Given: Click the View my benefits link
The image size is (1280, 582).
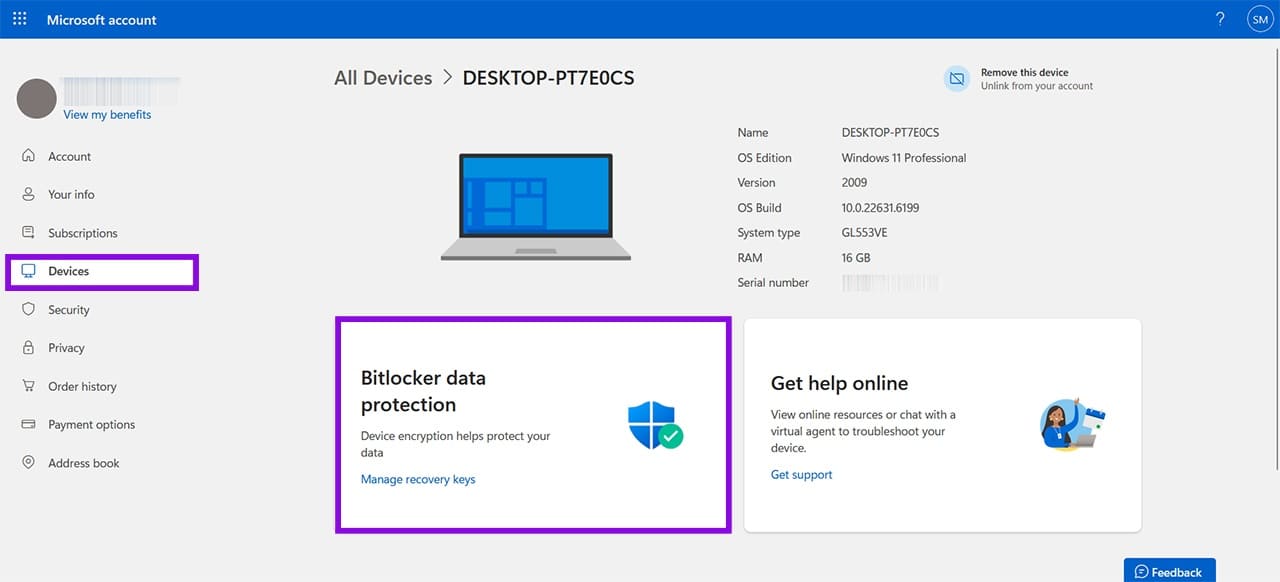Looking at the screenshot, I should [x=107, y=114].
